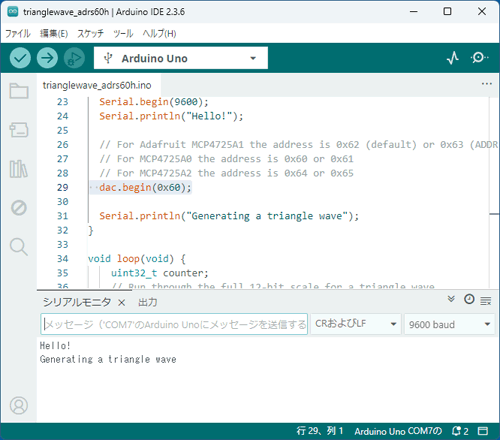Image resolution: width=500 pixels, height=440 pixels.
Task: Switch to the 出力 tab
Action: (x=148, y=302)
